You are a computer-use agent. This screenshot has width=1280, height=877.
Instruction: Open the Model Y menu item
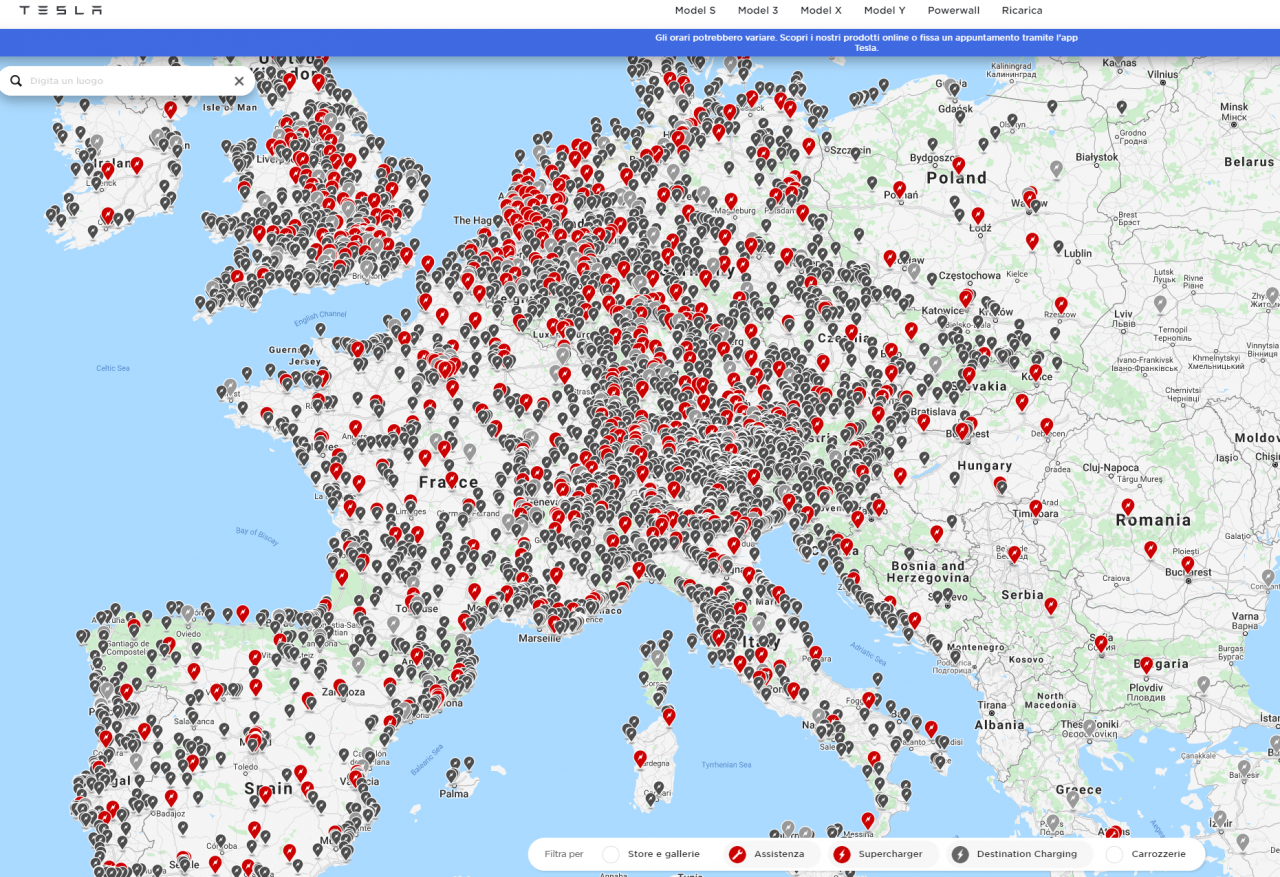pyautogui.click(x=885, y=10)
